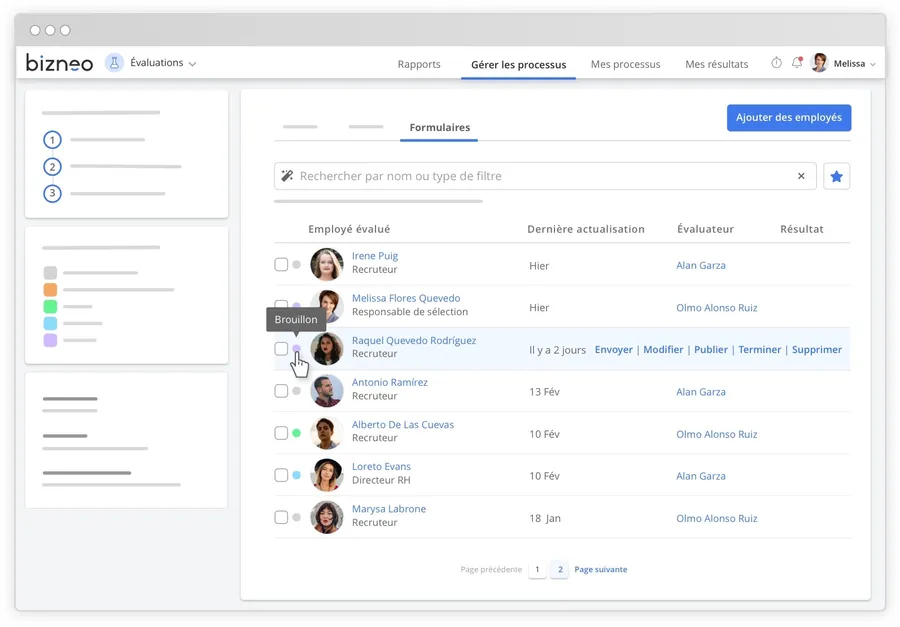Click Publier for Raquel Quevedo Rodríguez
900x627 pixels.
click(710, 350)
